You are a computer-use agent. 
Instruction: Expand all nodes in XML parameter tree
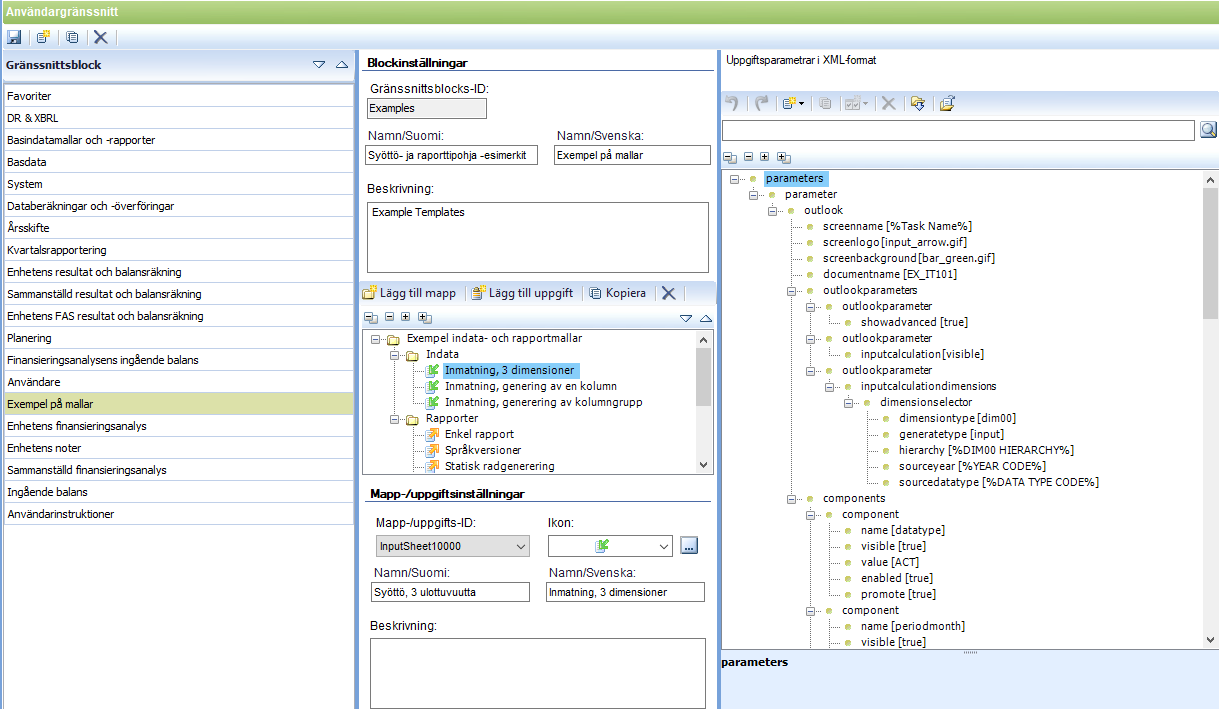(x=783, y=157)
